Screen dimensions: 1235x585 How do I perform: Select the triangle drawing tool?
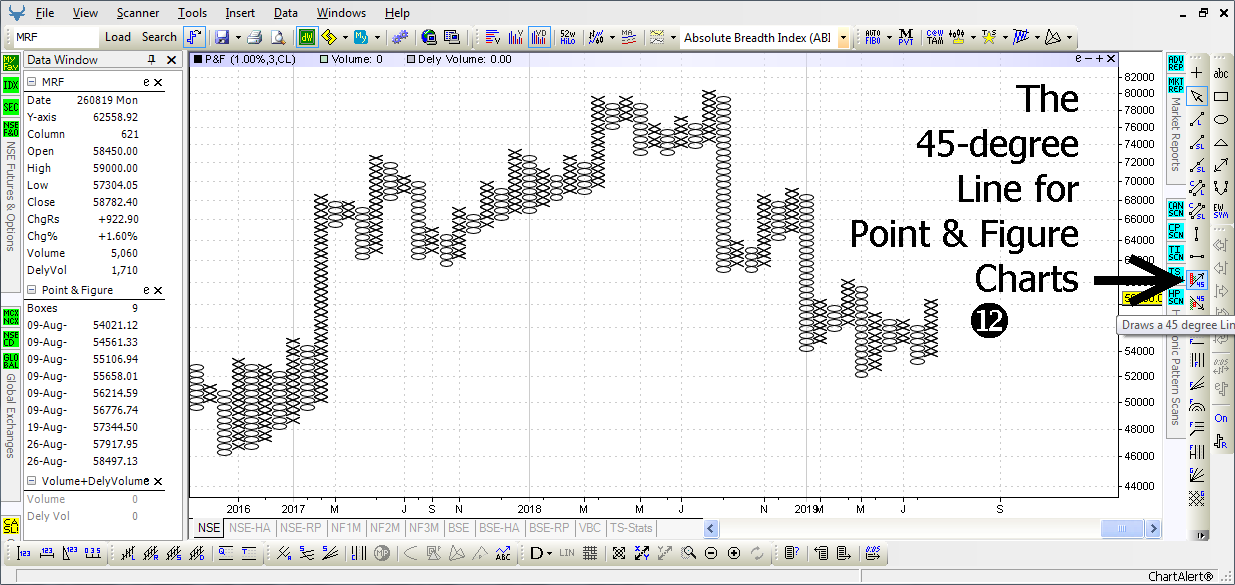[1221, 142]
